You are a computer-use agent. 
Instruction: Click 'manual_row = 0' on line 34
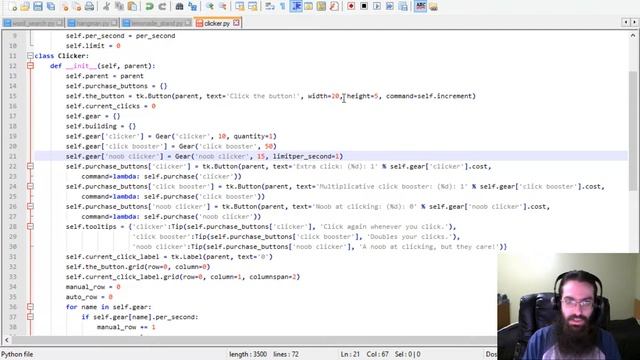click(93, 287)
